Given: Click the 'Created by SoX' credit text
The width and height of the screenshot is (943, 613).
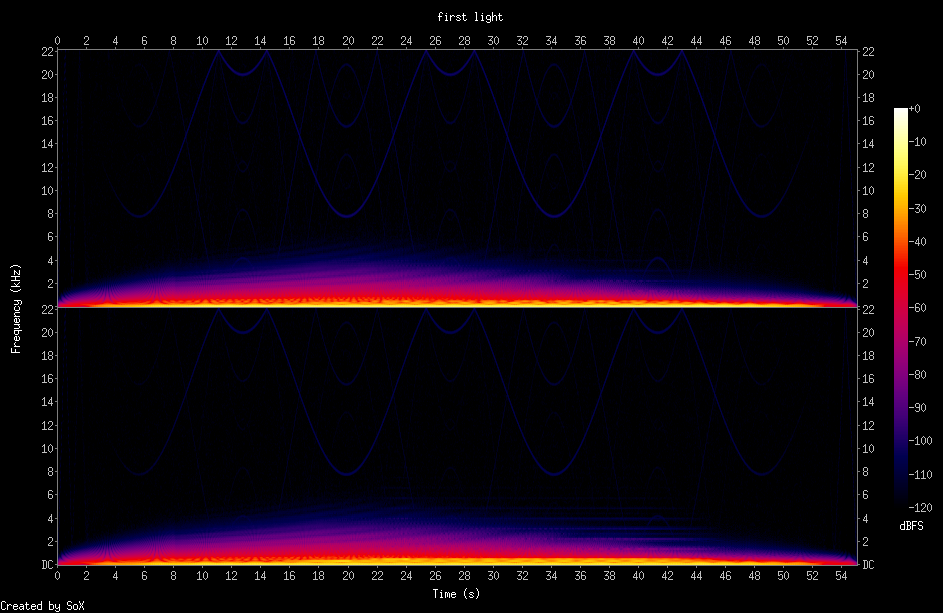Looking at the screenshot, I should coord(42,605).
